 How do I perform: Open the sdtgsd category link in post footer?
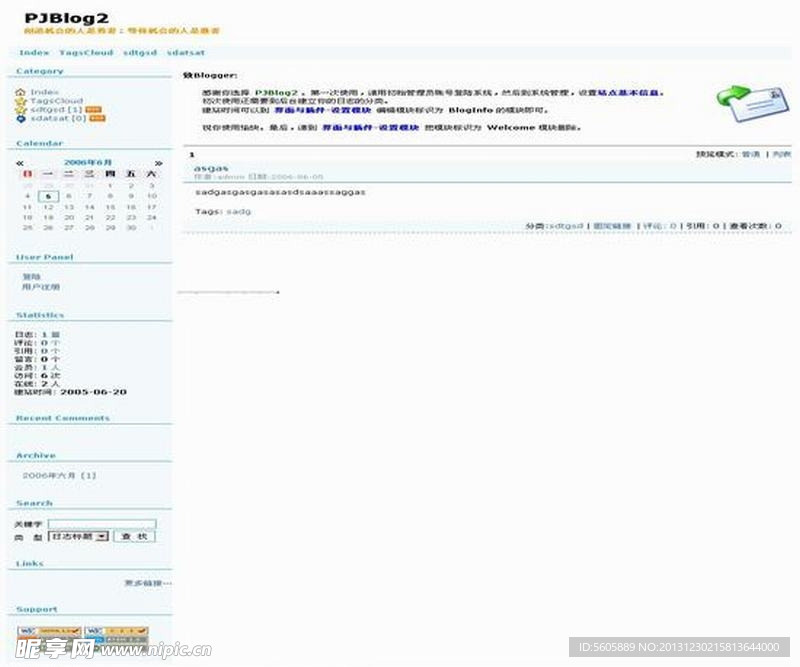(x=565, y=226)
